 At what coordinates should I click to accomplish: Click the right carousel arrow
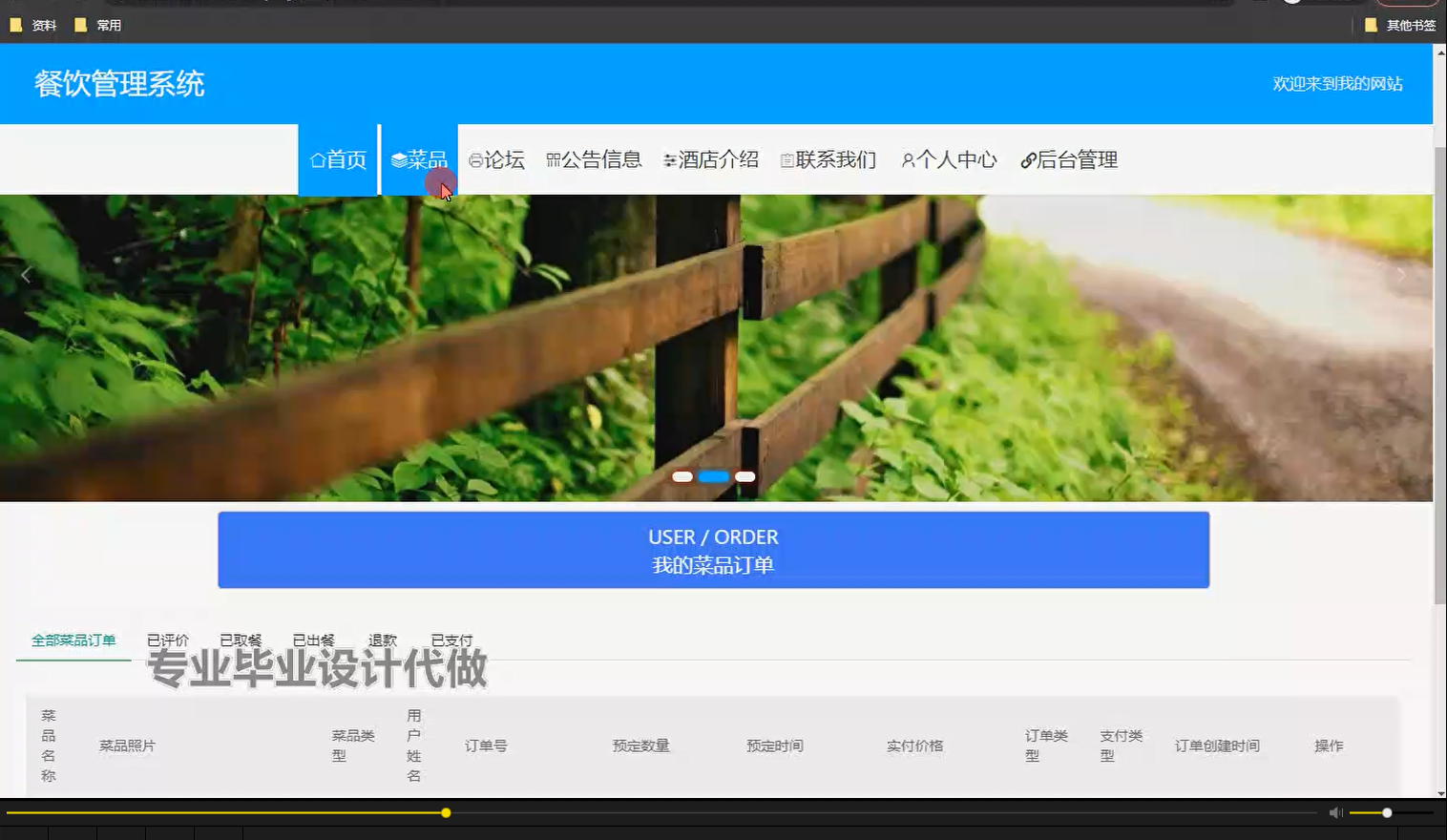(x=1400, y=274)
